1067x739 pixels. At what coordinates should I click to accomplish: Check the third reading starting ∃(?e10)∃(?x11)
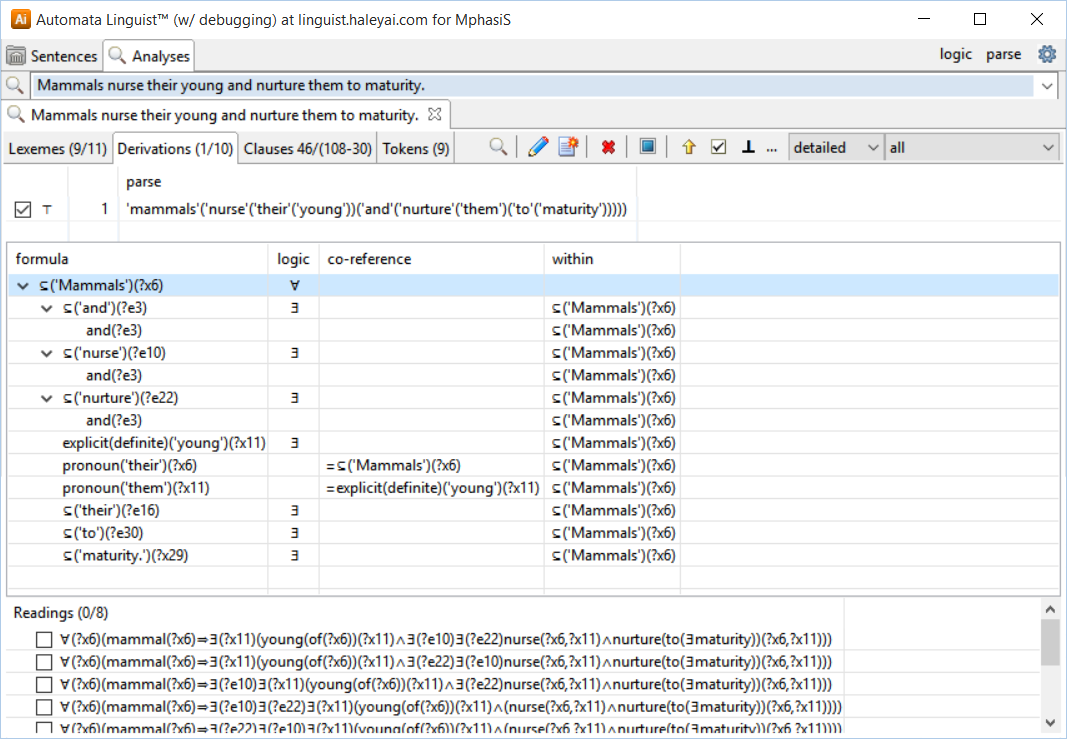(x=44, y=685)
